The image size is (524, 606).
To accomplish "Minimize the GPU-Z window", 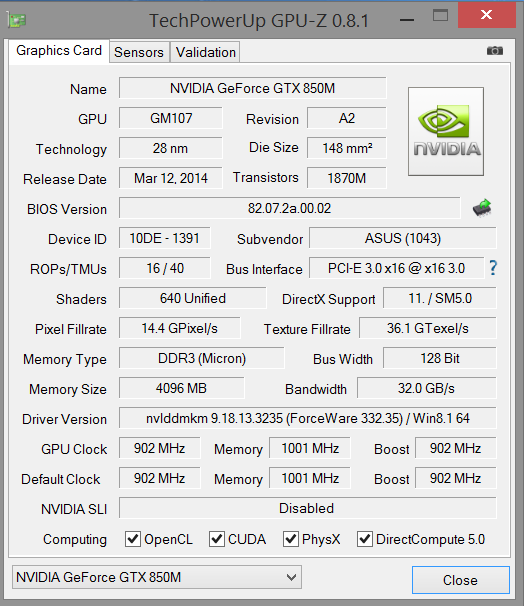I will [407, 19].
